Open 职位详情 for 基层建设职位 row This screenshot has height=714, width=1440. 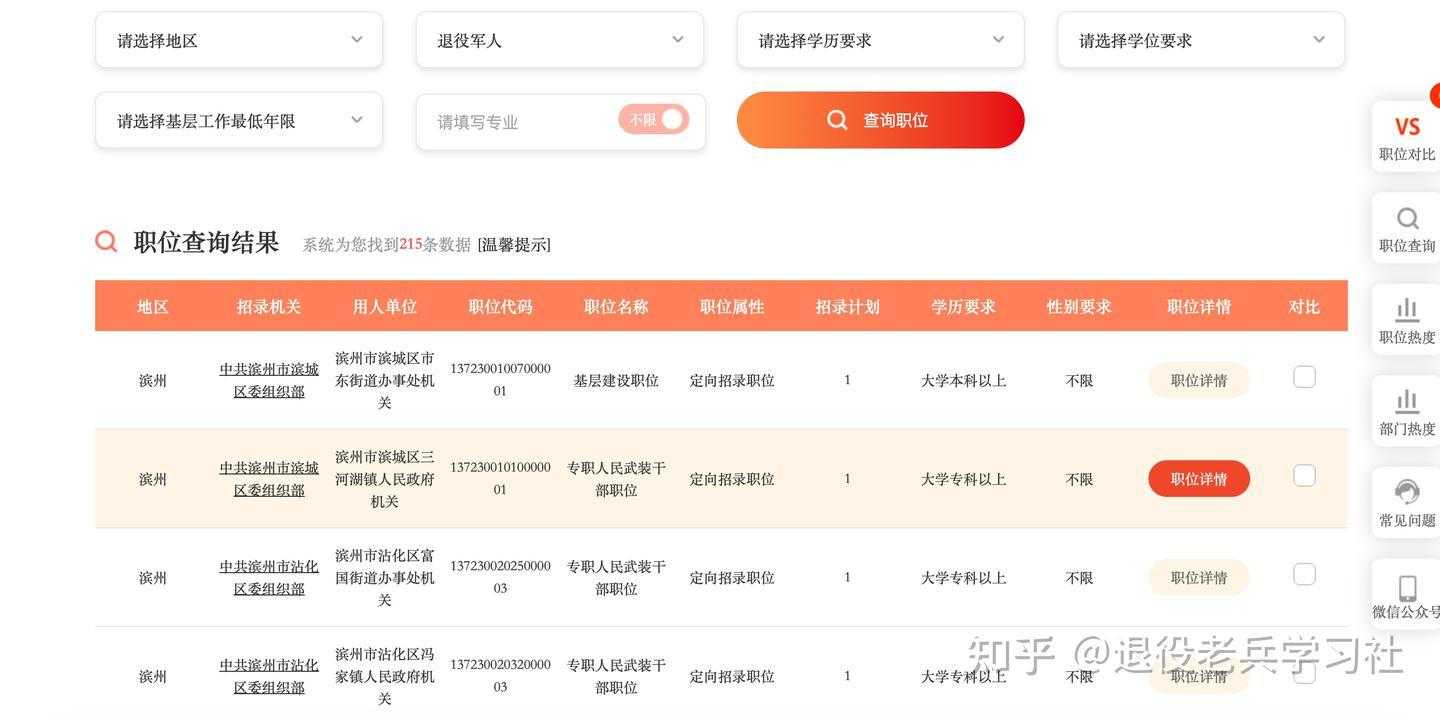(1199, 380)
